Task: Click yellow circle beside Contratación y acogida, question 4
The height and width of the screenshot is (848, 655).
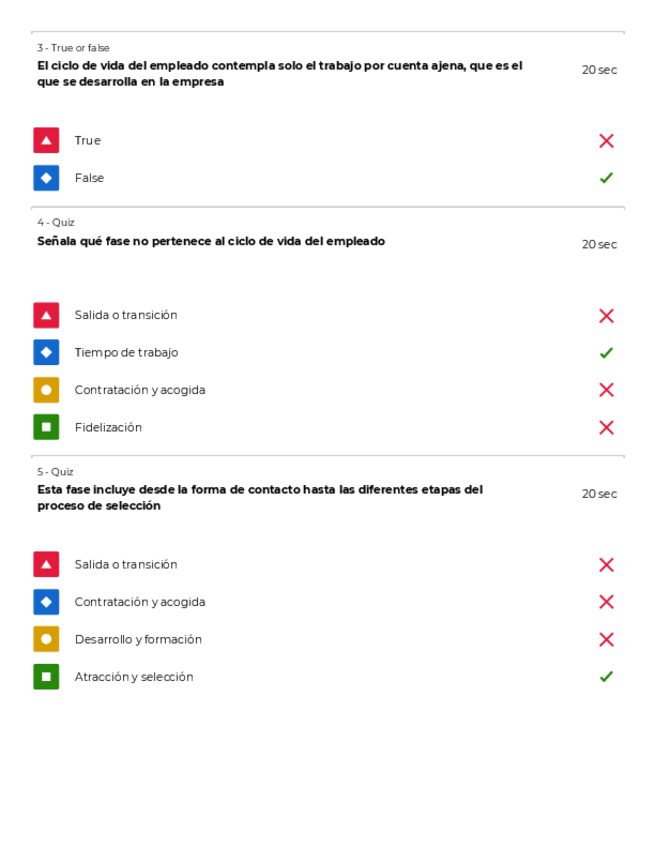Action: tap(46, 390)
